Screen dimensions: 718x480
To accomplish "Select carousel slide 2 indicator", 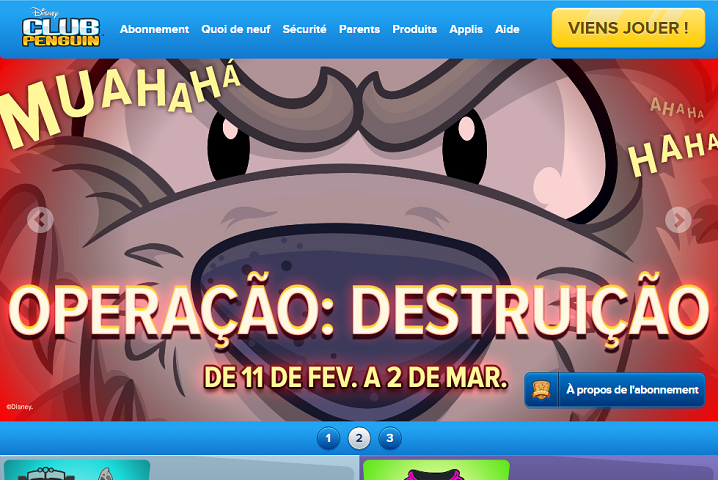I will [359, 438].
